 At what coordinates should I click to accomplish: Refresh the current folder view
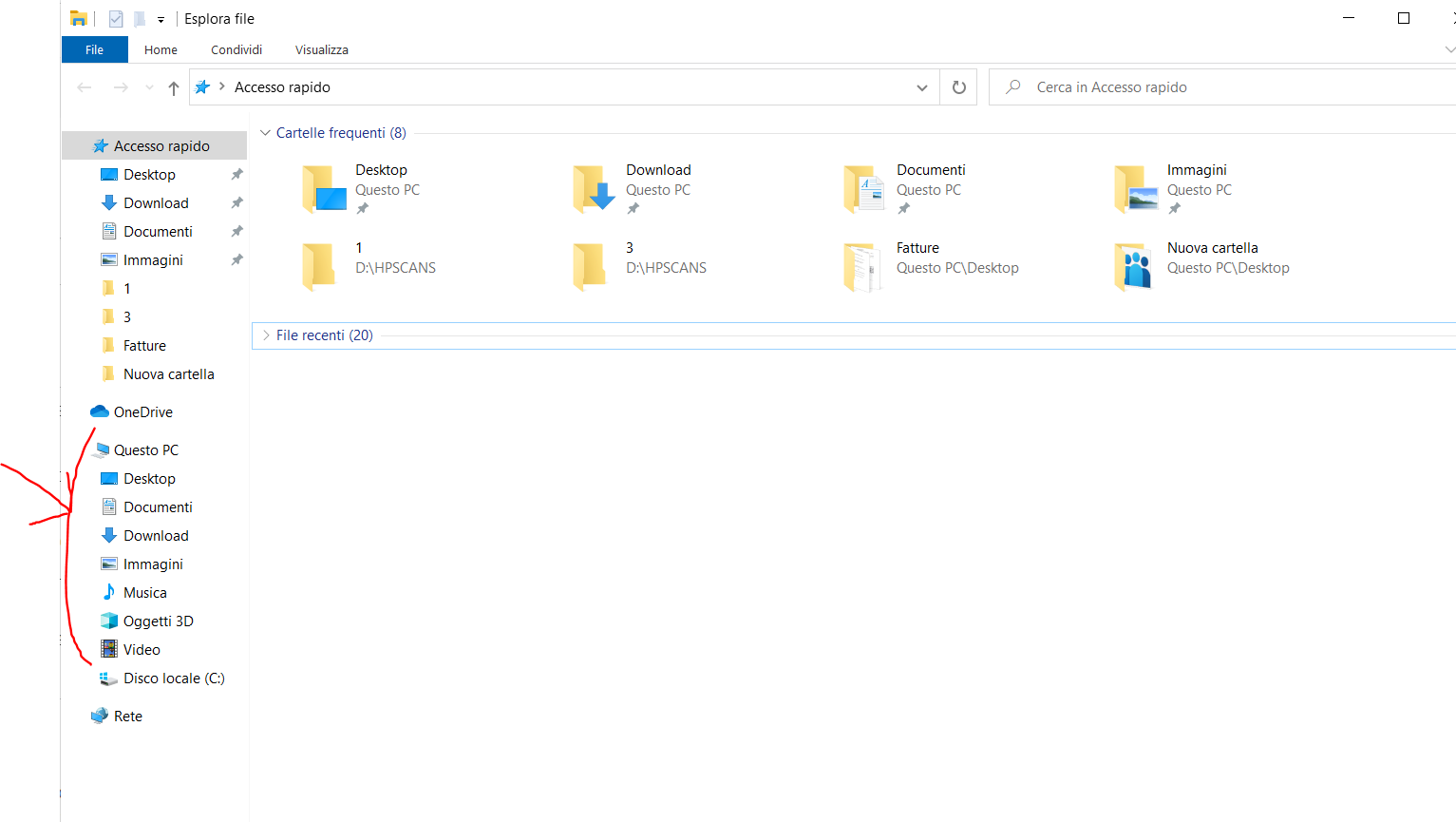pos(958,86)
